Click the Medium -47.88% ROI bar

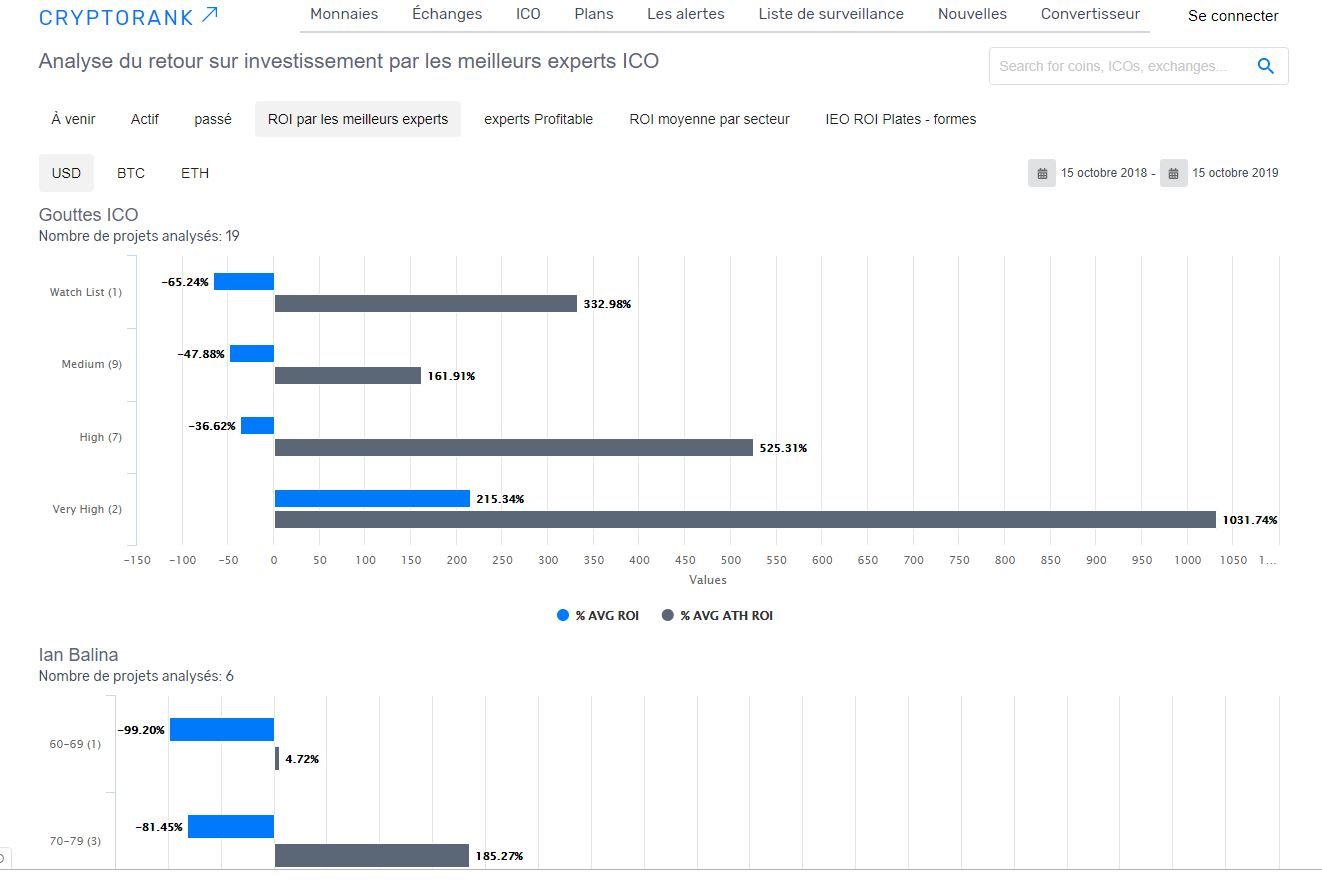click(252, 354)
